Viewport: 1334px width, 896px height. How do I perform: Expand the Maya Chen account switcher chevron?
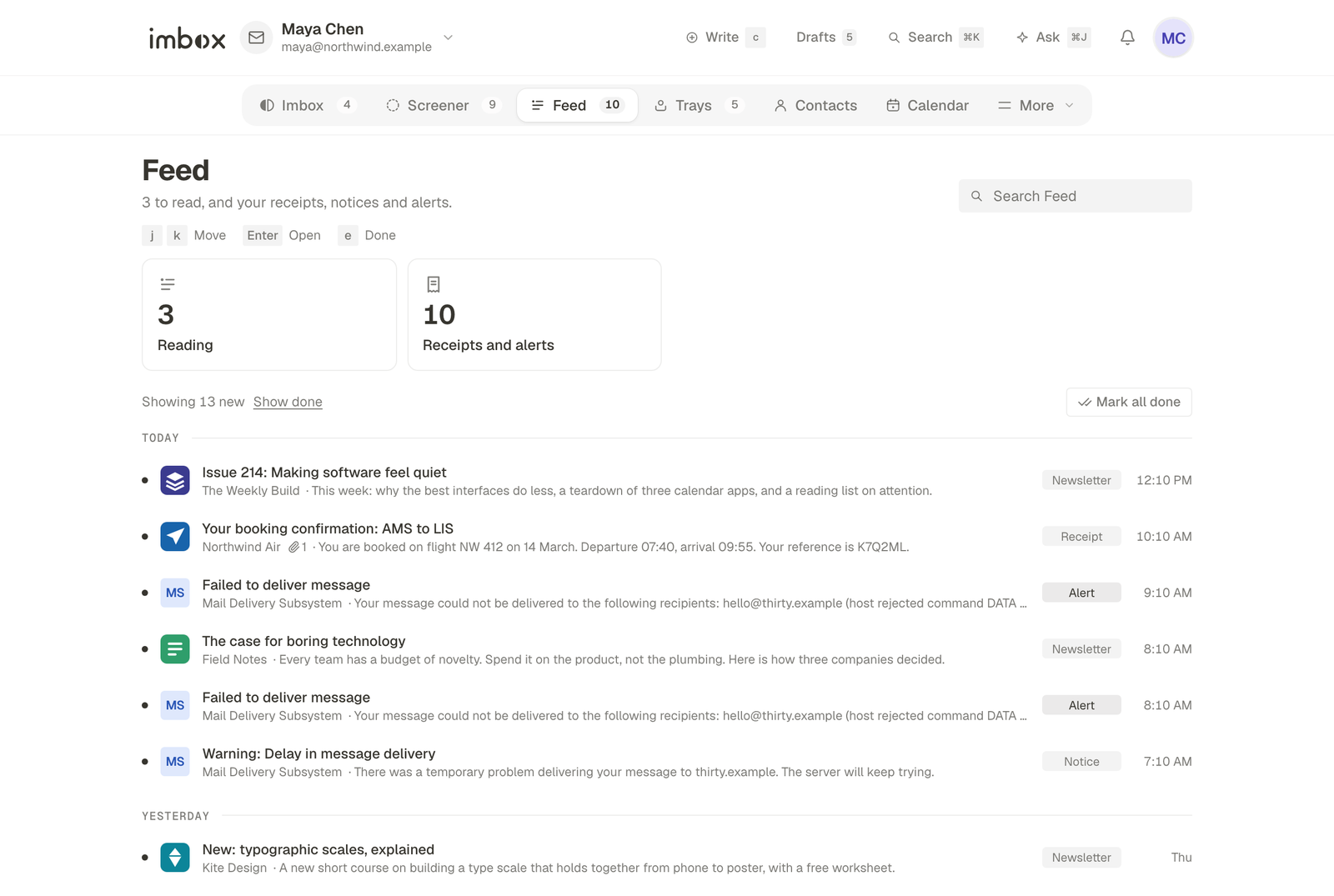click(448, 38)
